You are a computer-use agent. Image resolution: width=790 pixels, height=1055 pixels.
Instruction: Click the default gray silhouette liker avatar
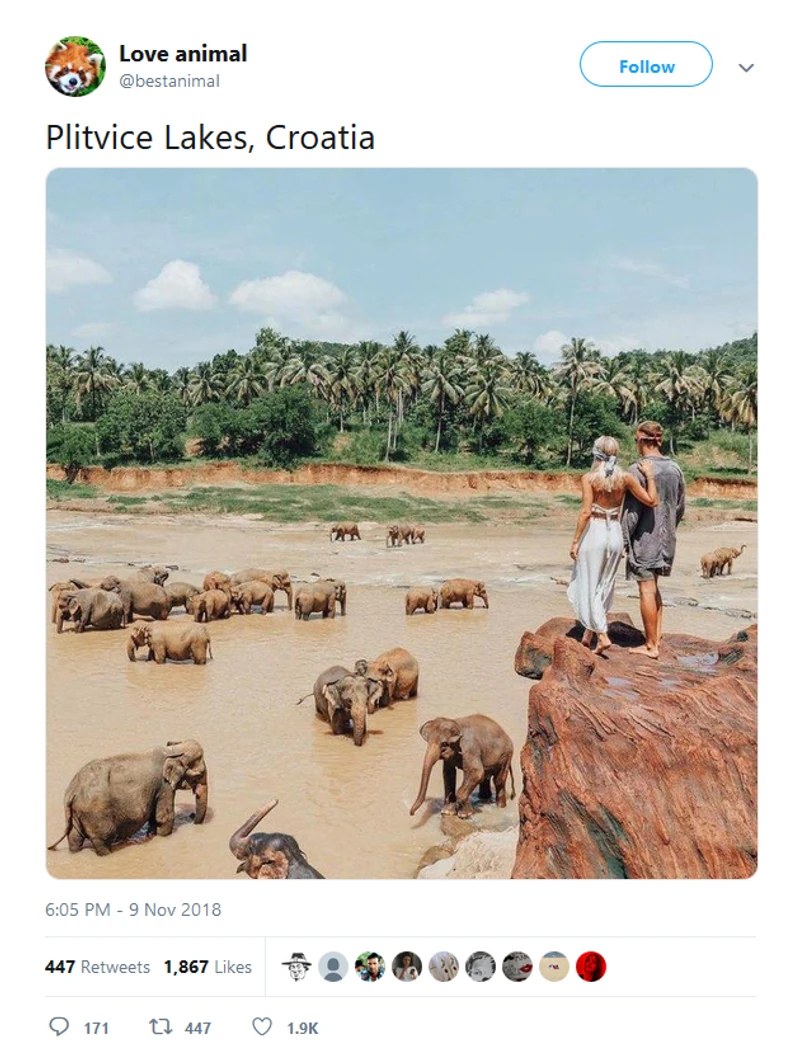tap(334, 966)
